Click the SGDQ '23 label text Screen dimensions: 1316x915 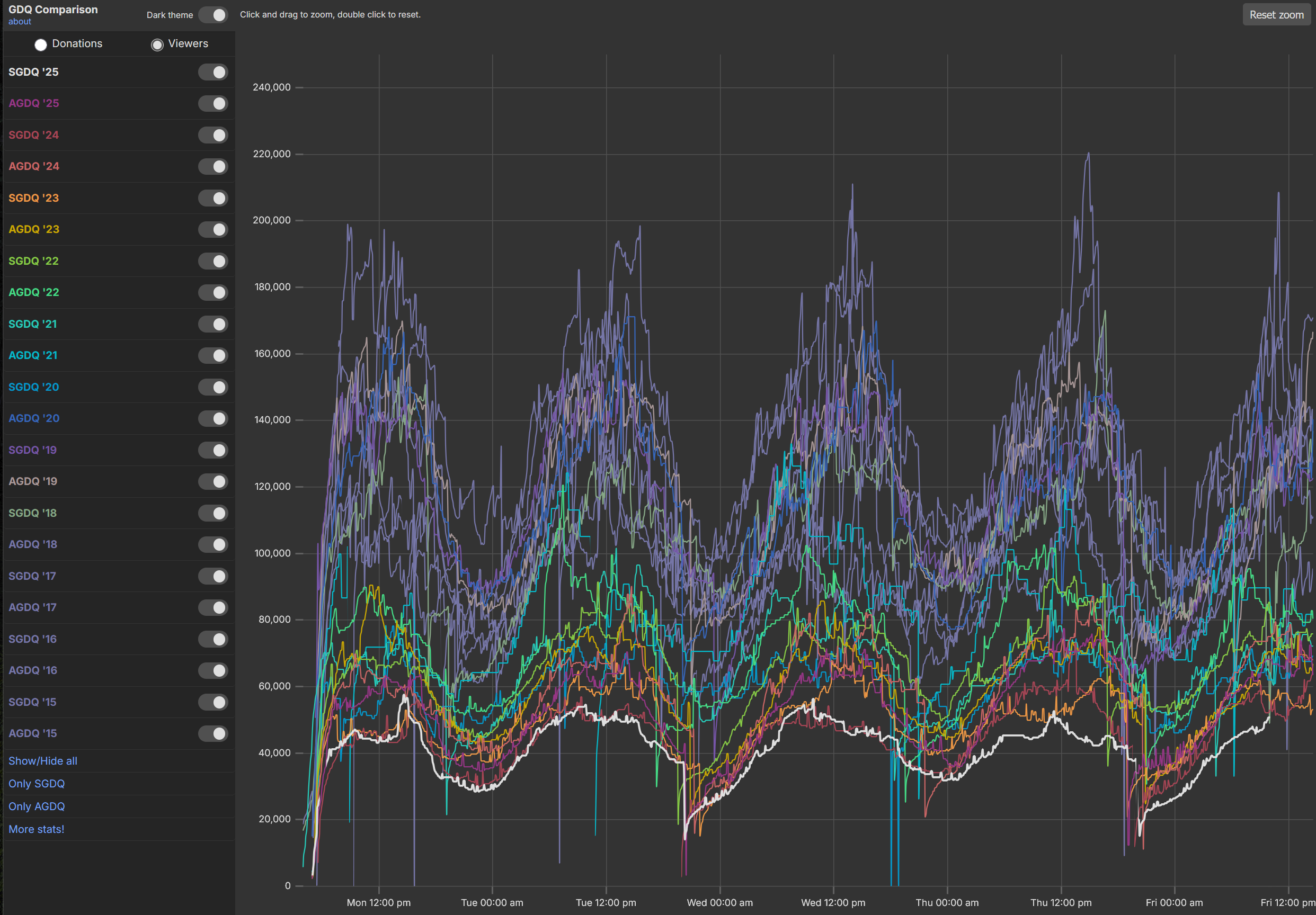pyautogui.click(x=33, y=198)
